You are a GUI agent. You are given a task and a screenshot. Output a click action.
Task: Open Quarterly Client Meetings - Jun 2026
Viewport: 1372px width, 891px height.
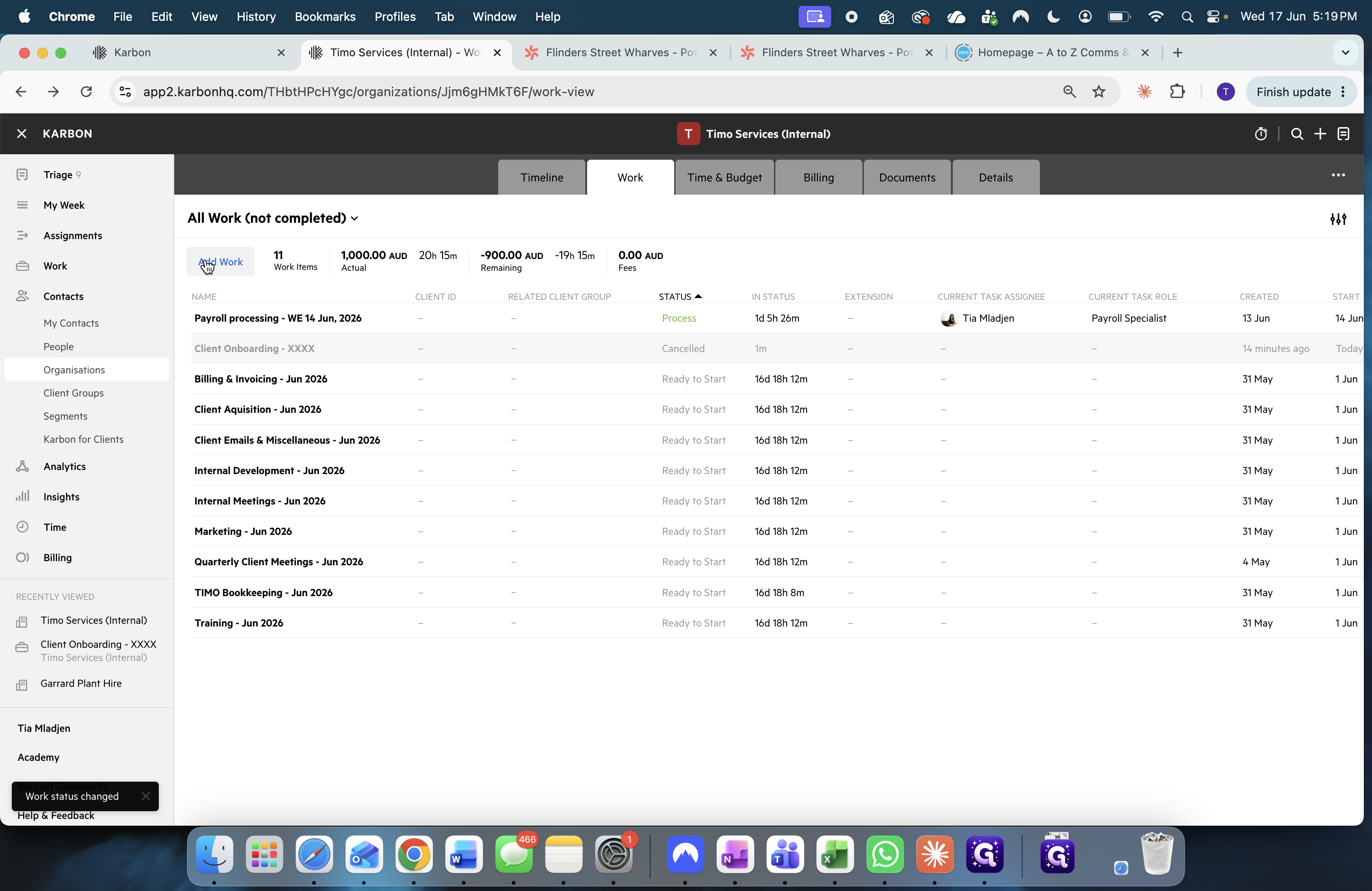[279, 562]
